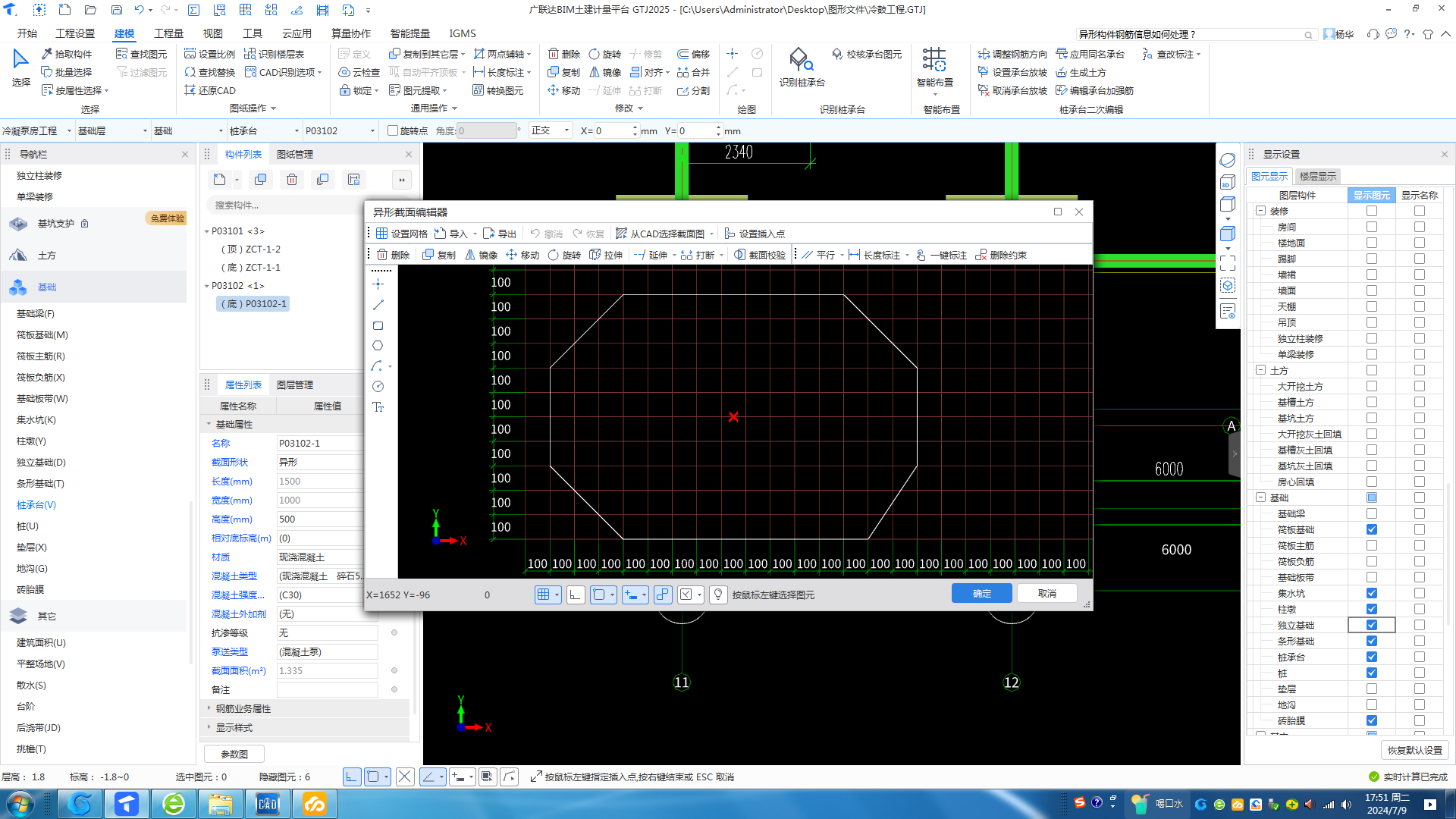
Task: Select the rectangle drawing tool in section editor
Action: click(378, 325)
